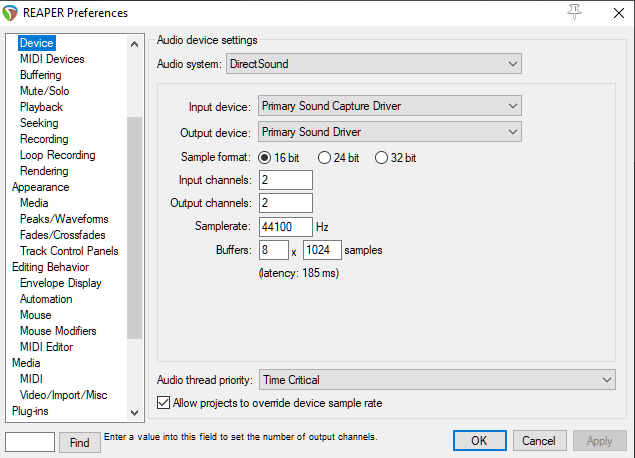Click the pin icon in title bar

(574, 12)
